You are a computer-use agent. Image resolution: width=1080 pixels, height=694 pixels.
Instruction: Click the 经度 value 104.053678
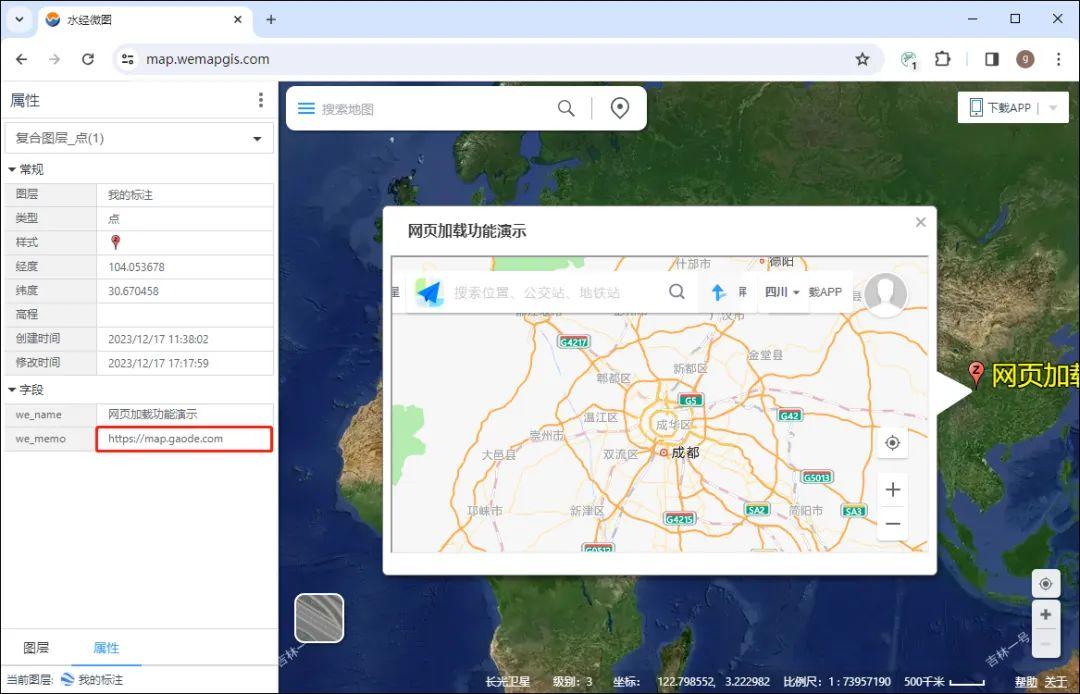pos(185,267)
